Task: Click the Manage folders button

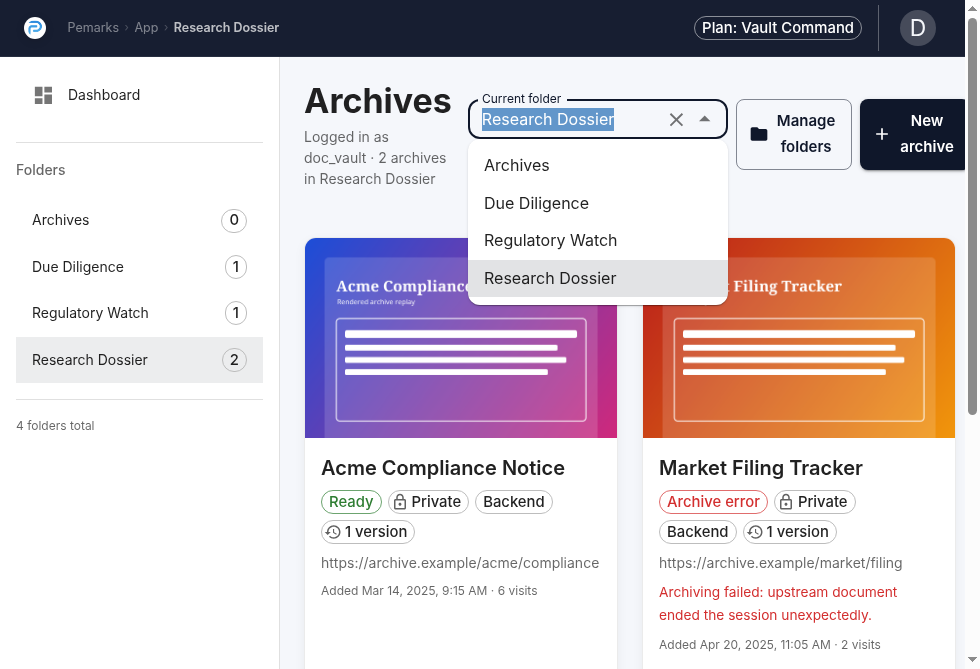Action: pyautogui.click(x=794, y=134)
